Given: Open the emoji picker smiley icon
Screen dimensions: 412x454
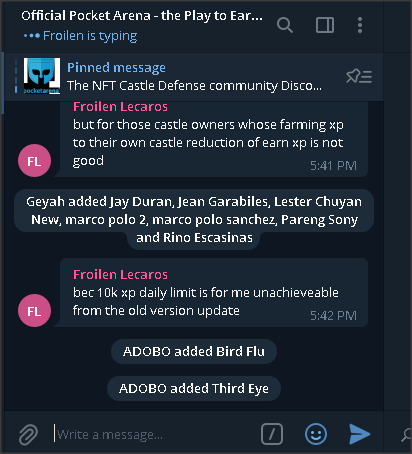Looking at the screenshot, I should 316,434.
